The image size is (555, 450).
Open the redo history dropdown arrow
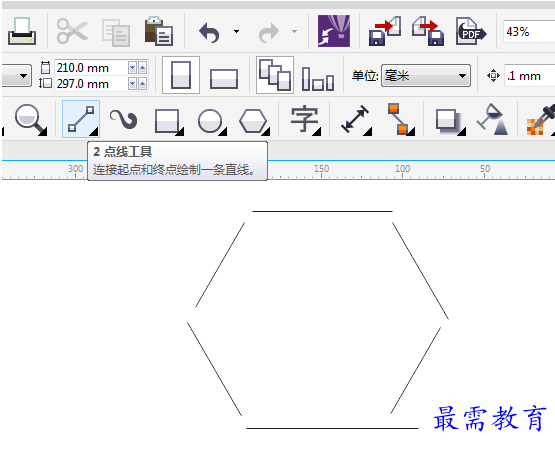pos(294,32)
